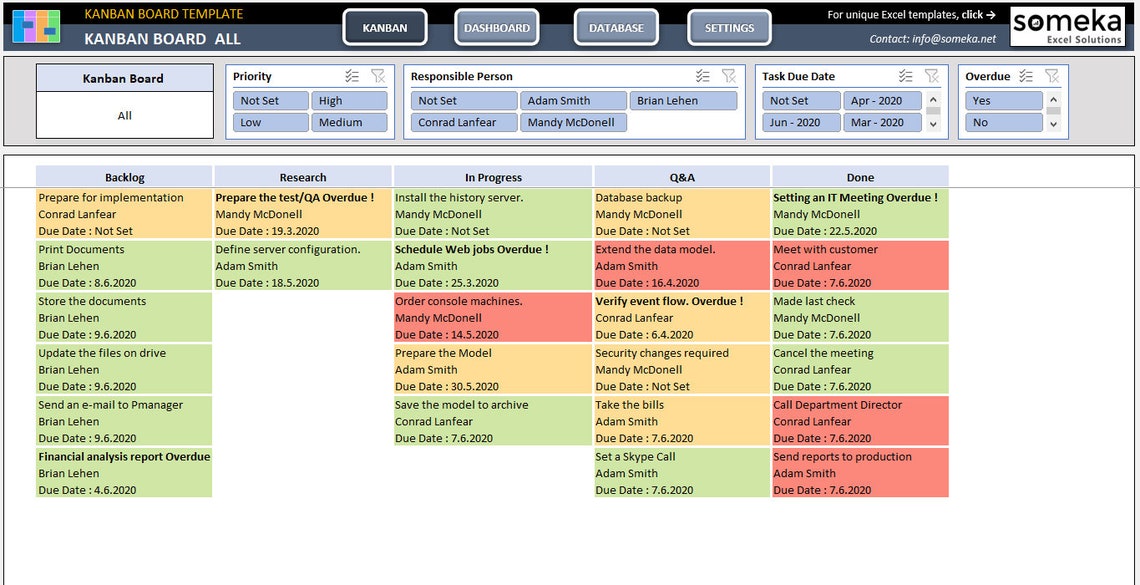
Task: Select 'Store the documents' card title
Action: [x=92, y=301]
